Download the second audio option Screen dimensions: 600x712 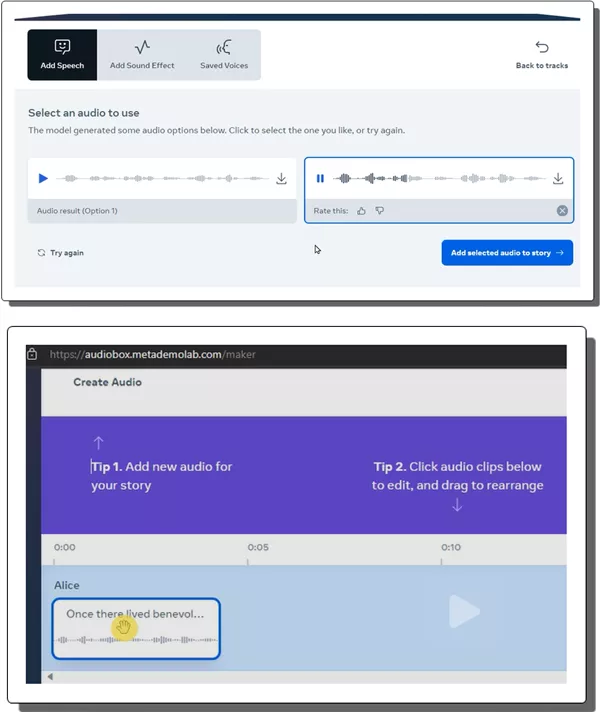[558, 178]
